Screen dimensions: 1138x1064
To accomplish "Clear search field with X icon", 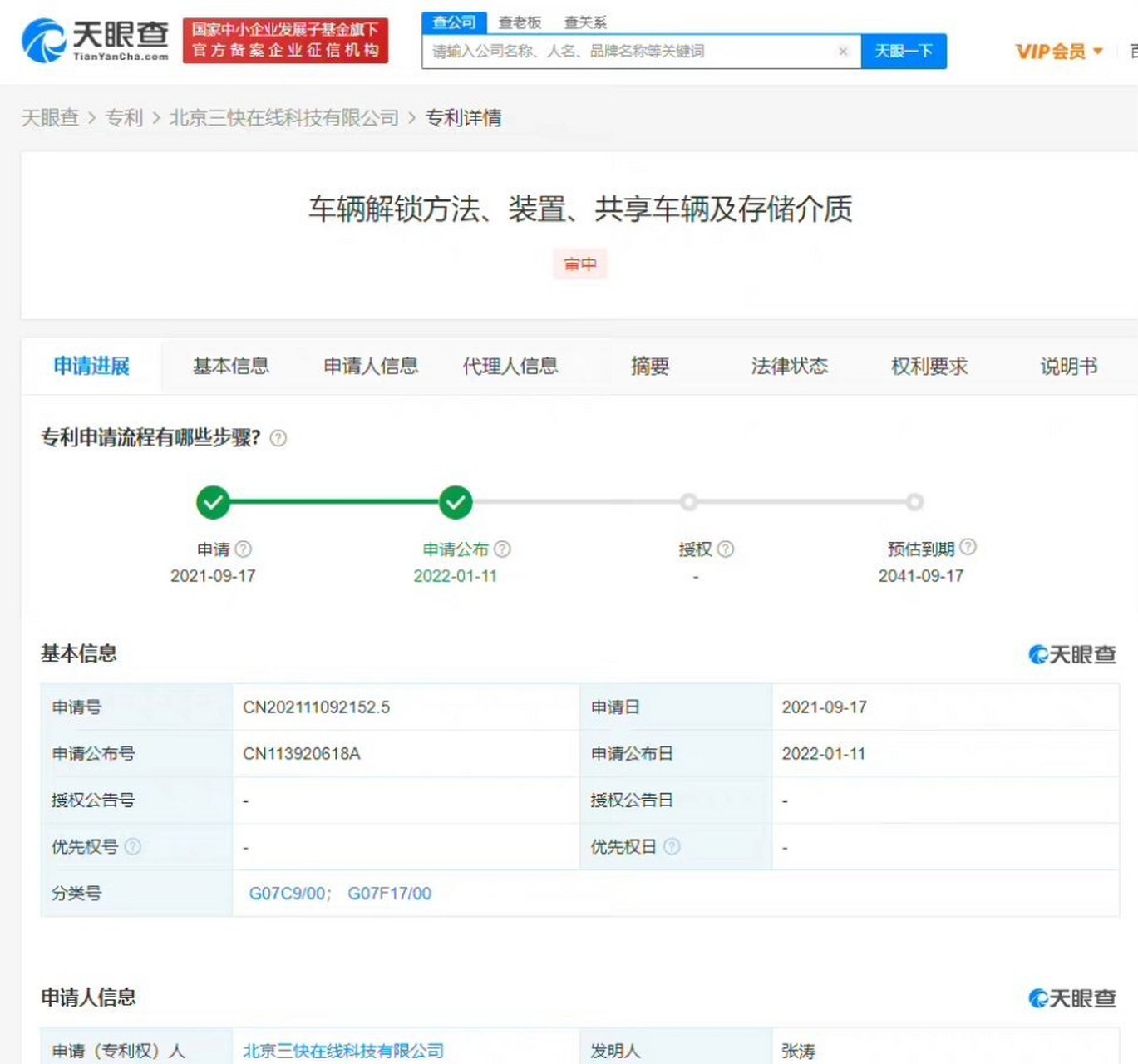I will 843,52.
